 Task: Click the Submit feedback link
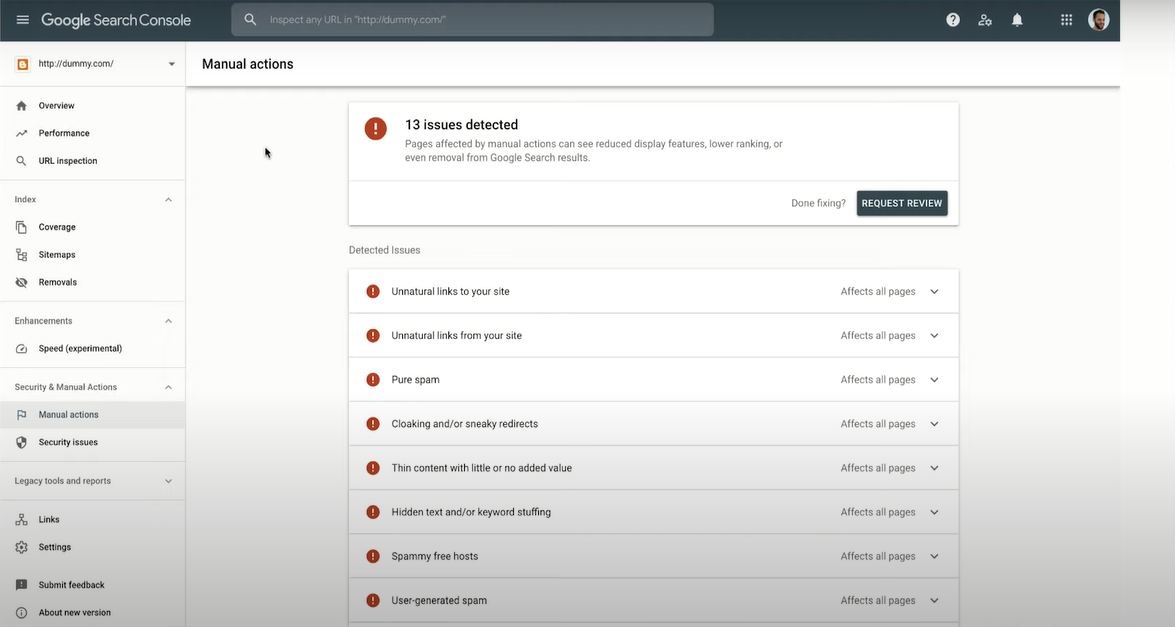[x=71, y=585]
